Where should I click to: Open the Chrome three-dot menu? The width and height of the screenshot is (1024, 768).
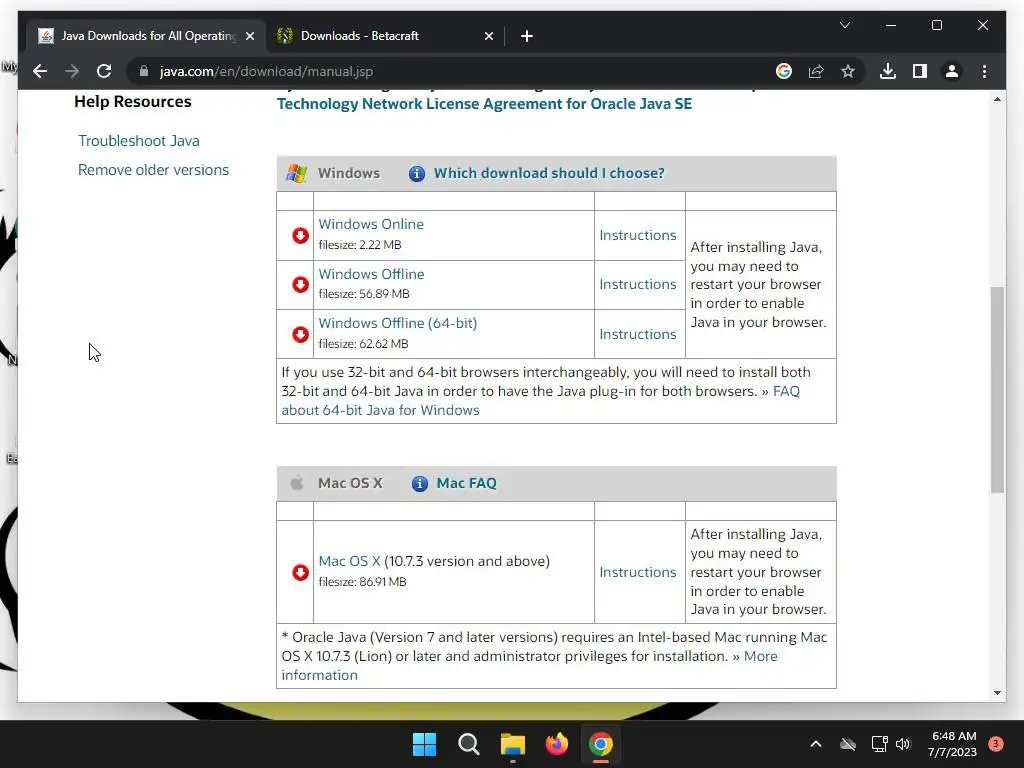click(x=984, y=71)
